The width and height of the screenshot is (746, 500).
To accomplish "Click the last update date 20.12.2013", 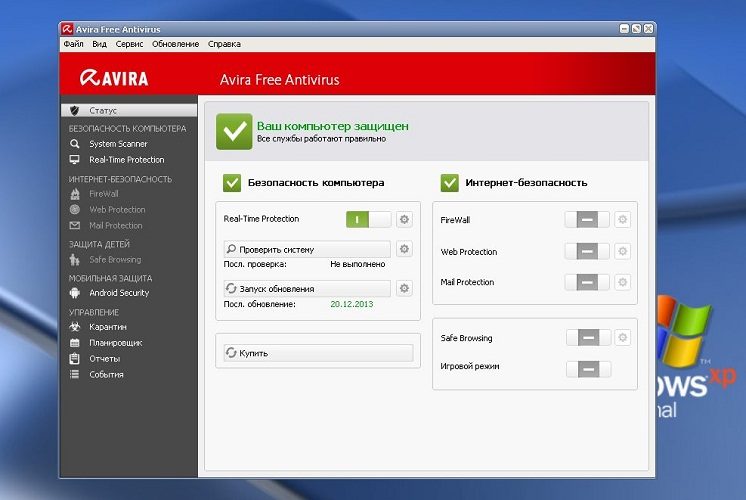I will [352, 304].
